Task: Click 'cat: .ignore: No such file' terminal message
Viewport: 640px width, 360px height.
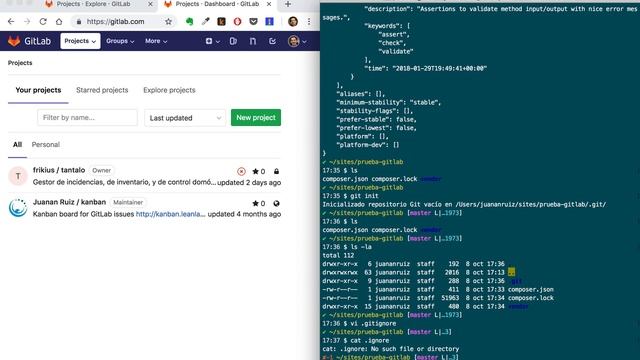Action: 391,349
